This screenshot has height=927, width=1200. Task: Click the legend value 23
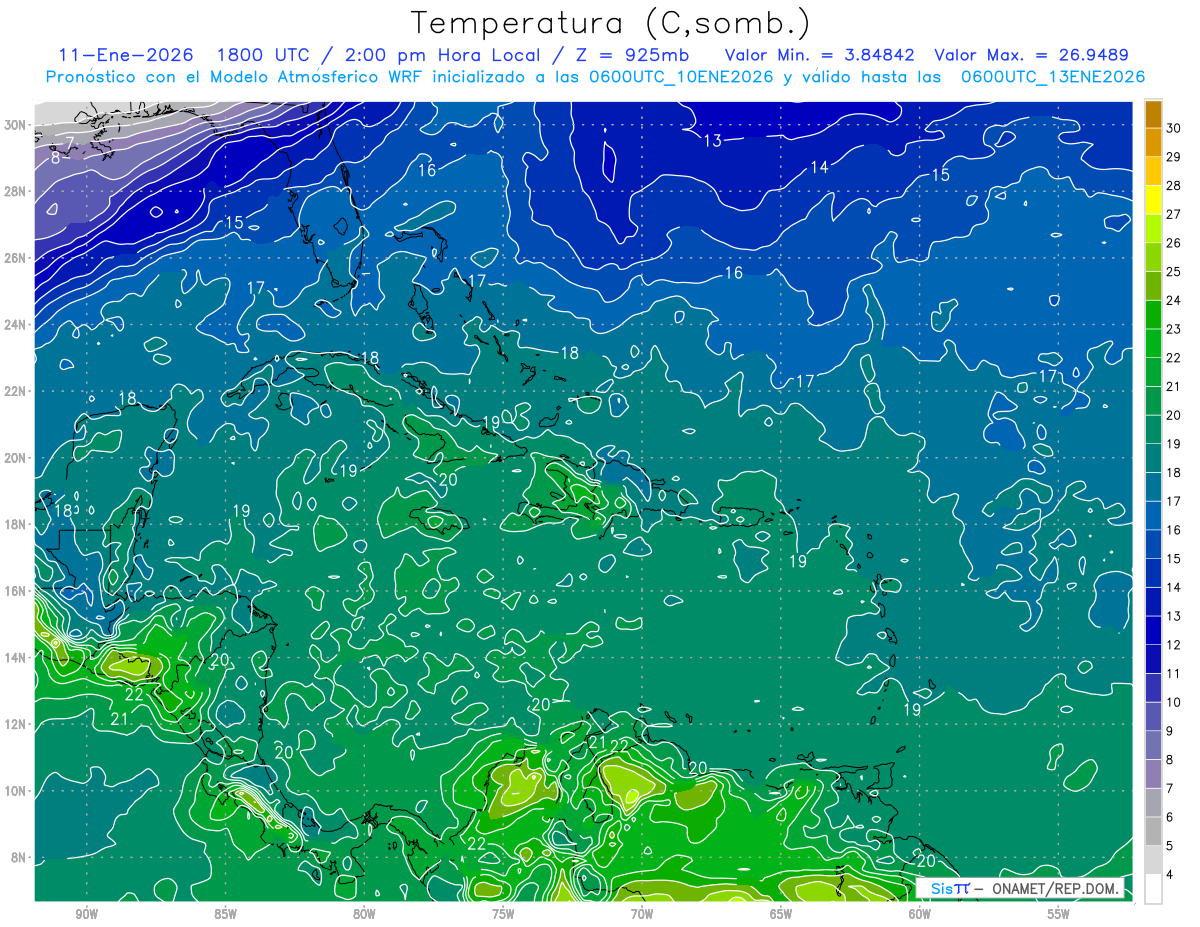coord(1174,329)
